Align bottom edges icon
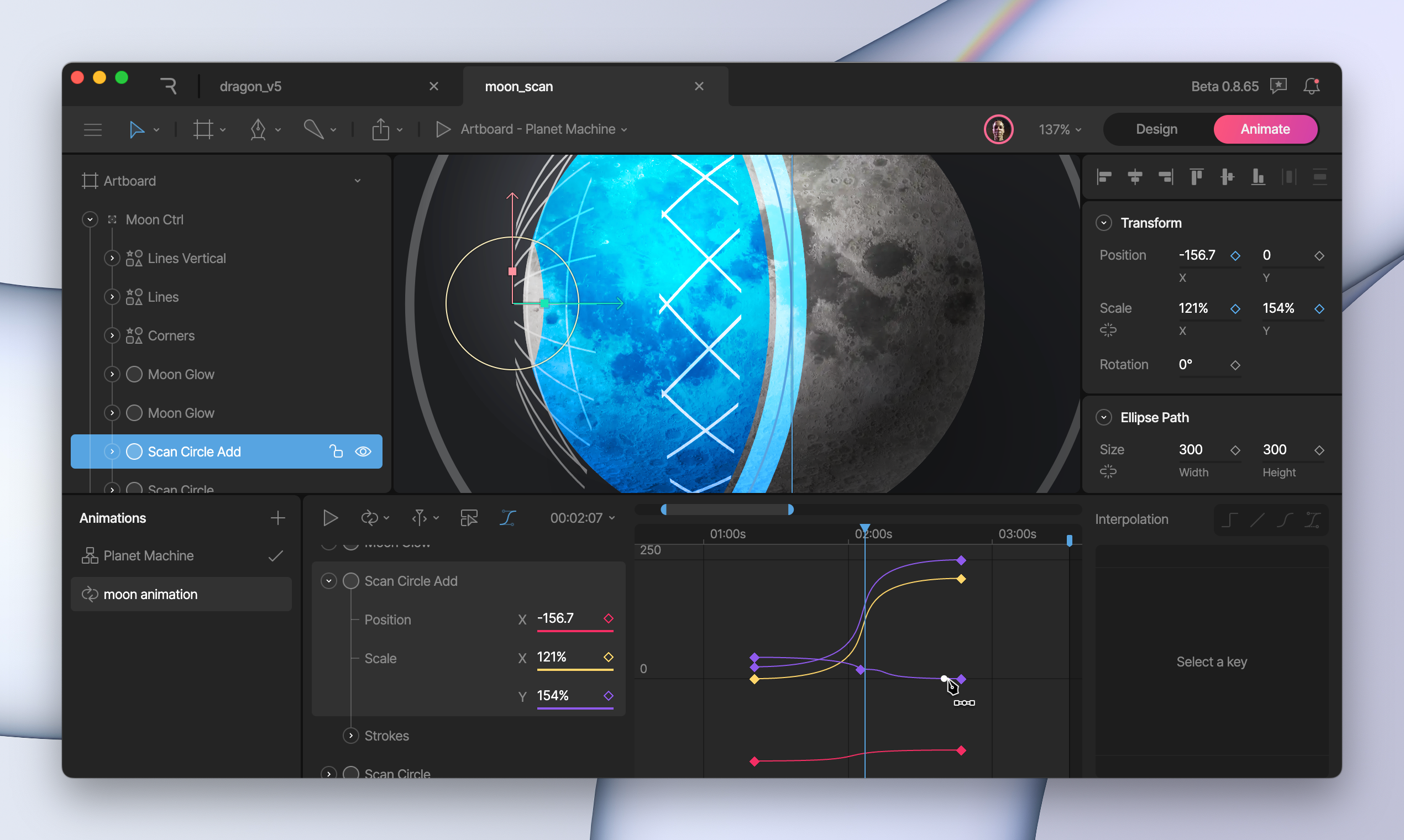Screen dimensions: 1404x840 pyautogui.click(x=1258, y=177)
